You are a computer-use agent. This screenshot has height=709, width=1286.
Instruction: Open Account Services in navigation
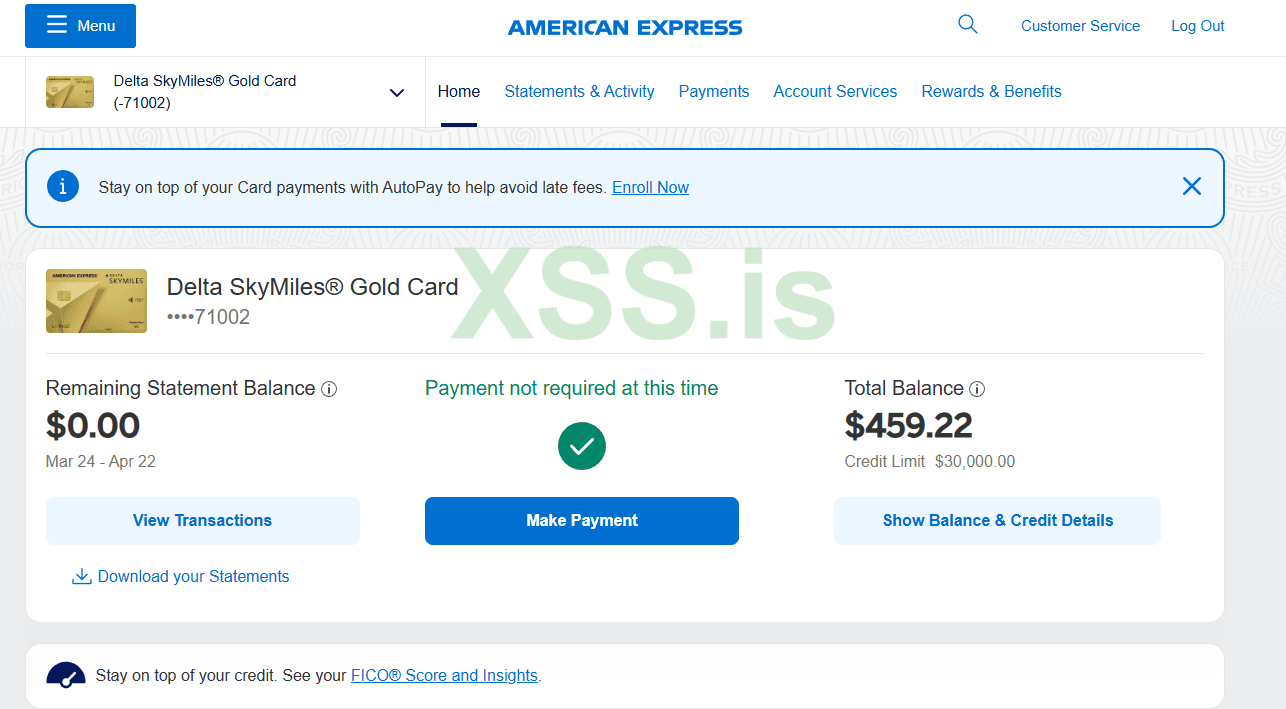click(835, 92)
